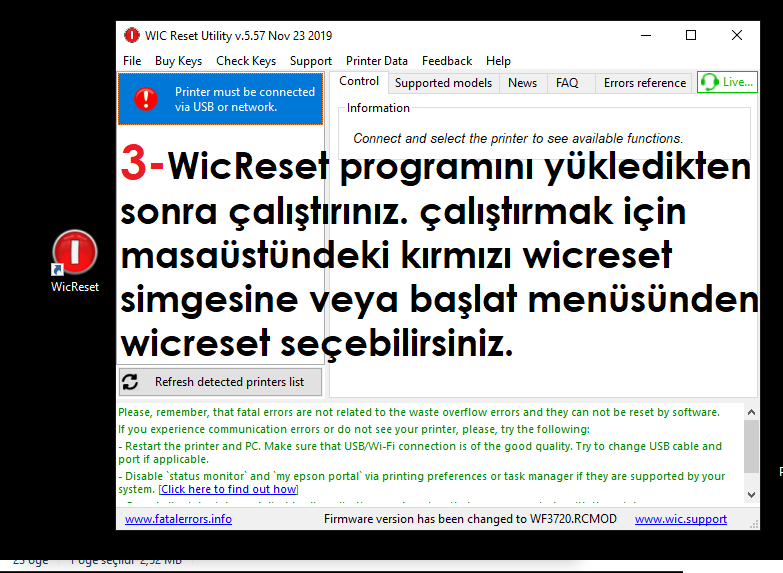This screenshot has width=783, height=573.
Task: Minimize the WIC Reset Utility window
Action: 646,35
